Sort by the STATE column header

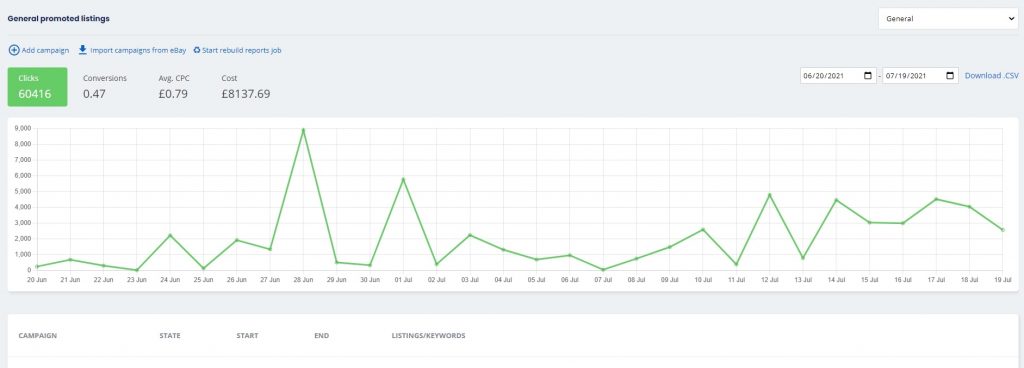(x=170, y=336)
